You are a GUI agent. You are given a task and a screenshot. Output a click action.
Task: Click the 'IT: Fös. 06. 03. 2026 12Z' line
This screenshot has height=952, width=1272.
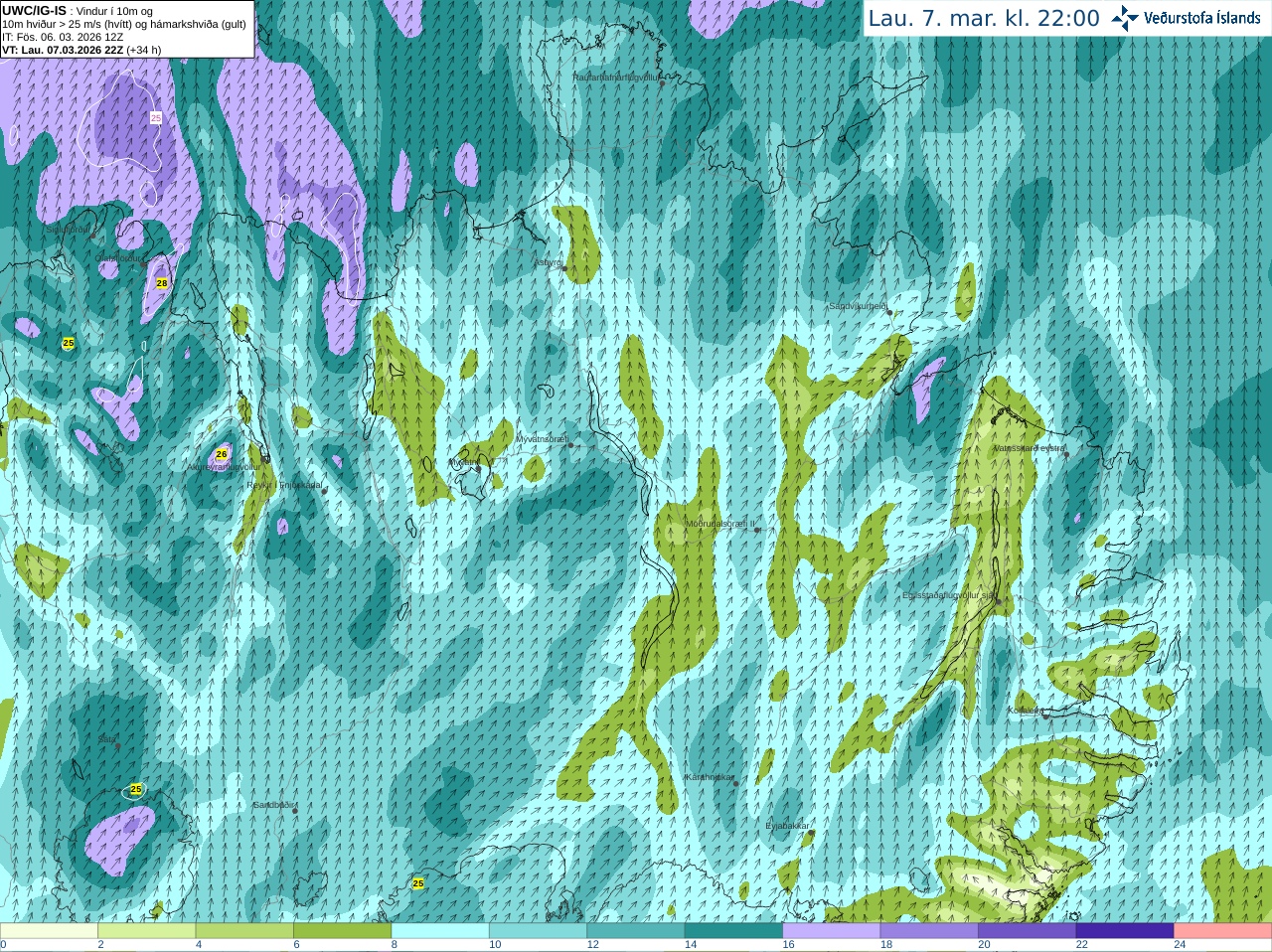(x=63, y=37)
